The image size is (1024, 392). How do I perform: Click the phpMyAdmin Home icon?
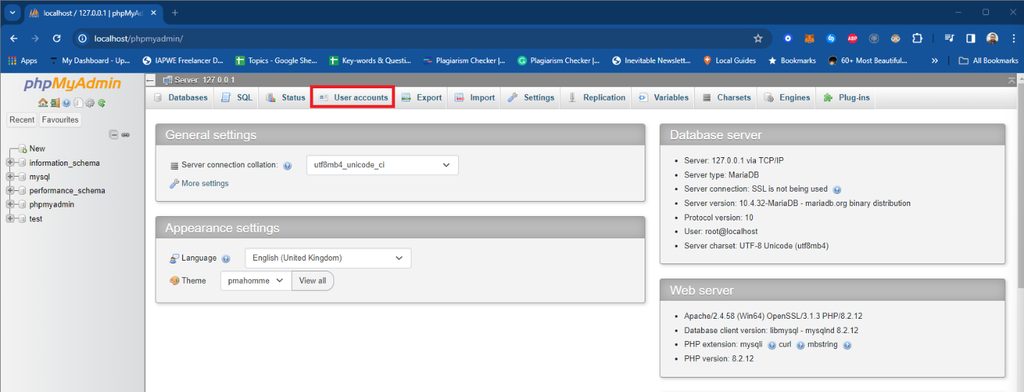(x=42, y=103)
